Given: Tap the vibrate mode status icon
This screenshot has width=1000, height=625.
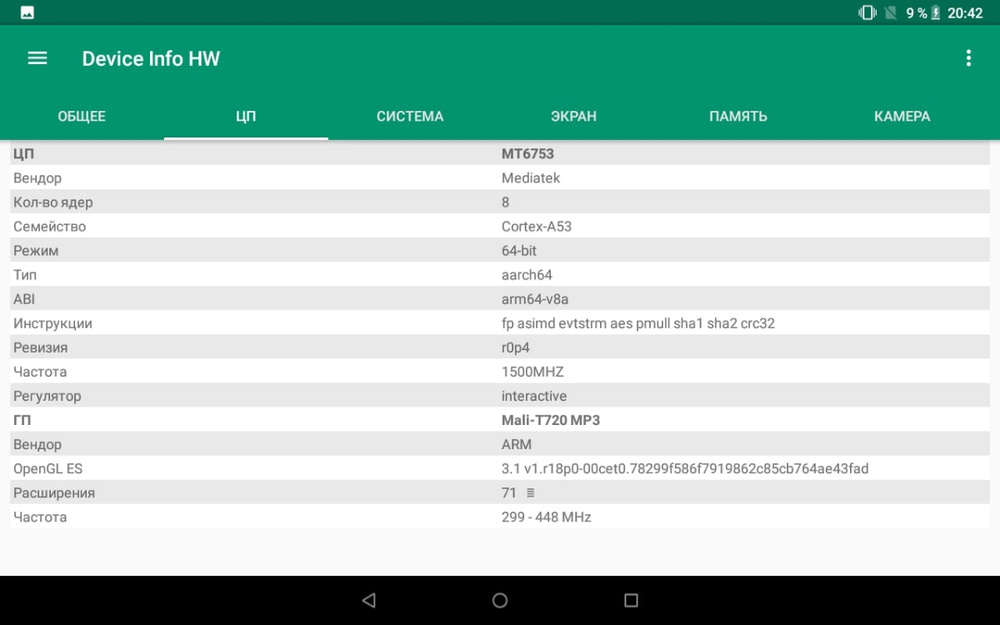Looking at the screenshot, I should coord(867,13).
